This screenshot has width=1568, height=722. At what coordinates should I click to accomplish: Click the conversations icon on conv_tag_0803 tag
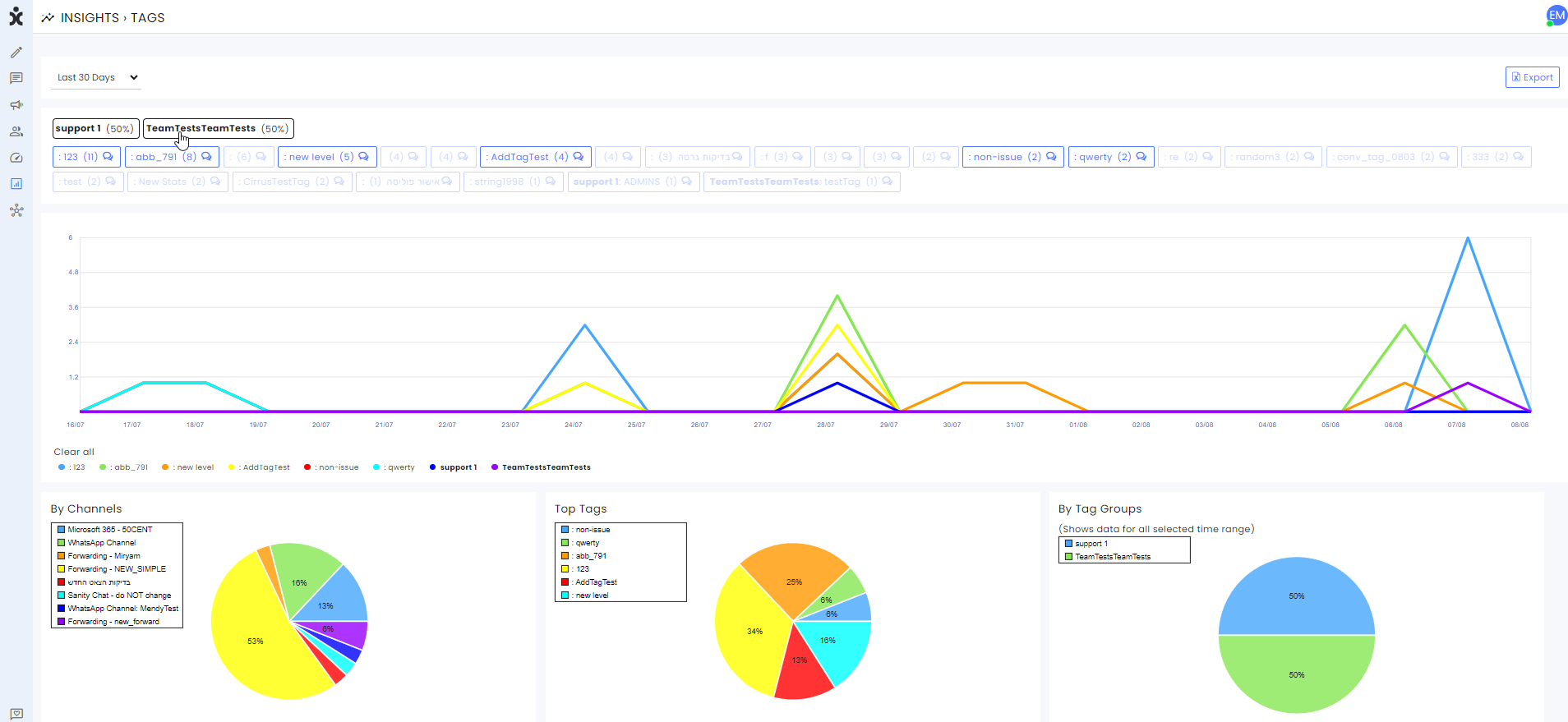(1445, 156)
